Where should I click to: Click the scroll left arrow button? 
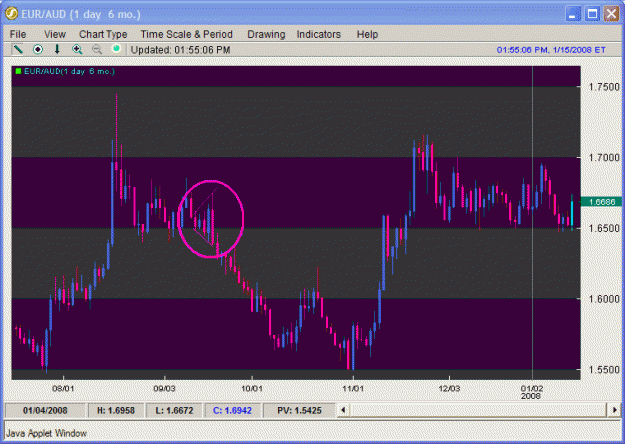point(343,410)
